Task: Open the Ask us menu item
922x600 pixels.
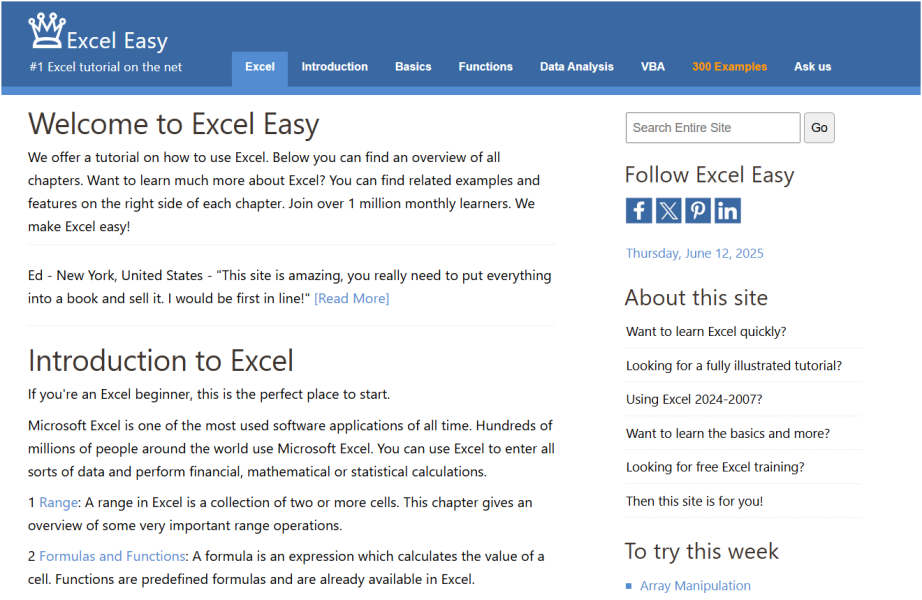Action: pyautogui.click(x=813, y=67)
